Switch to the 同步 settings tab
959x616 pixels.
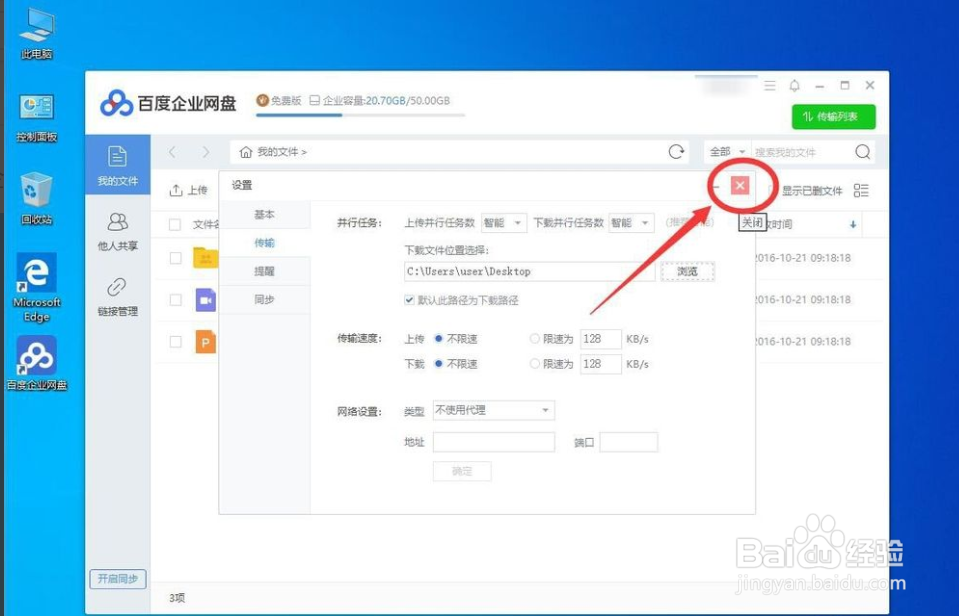(x=266, y=298)
